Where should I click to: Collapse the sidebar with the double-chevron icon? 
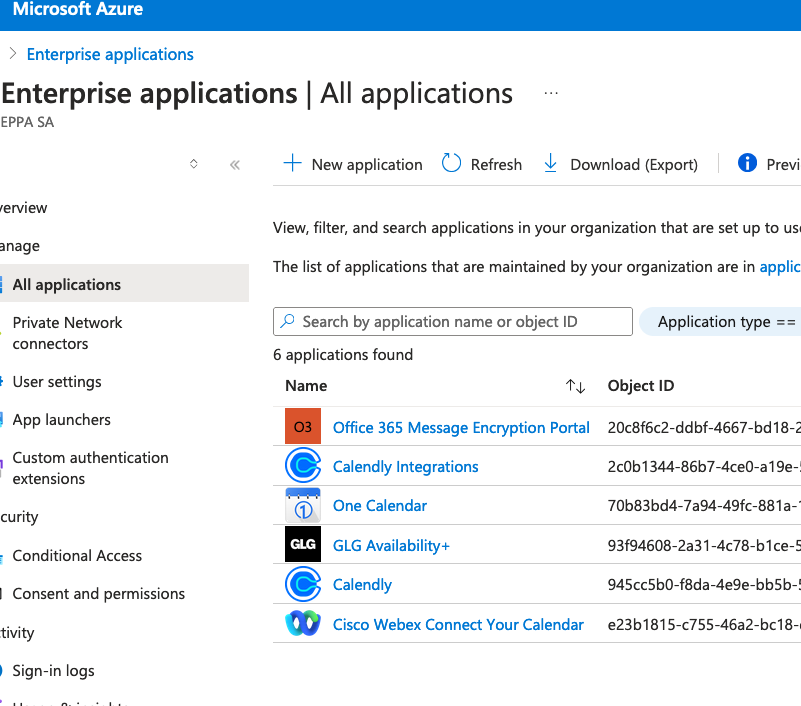[x=234, y=164]
